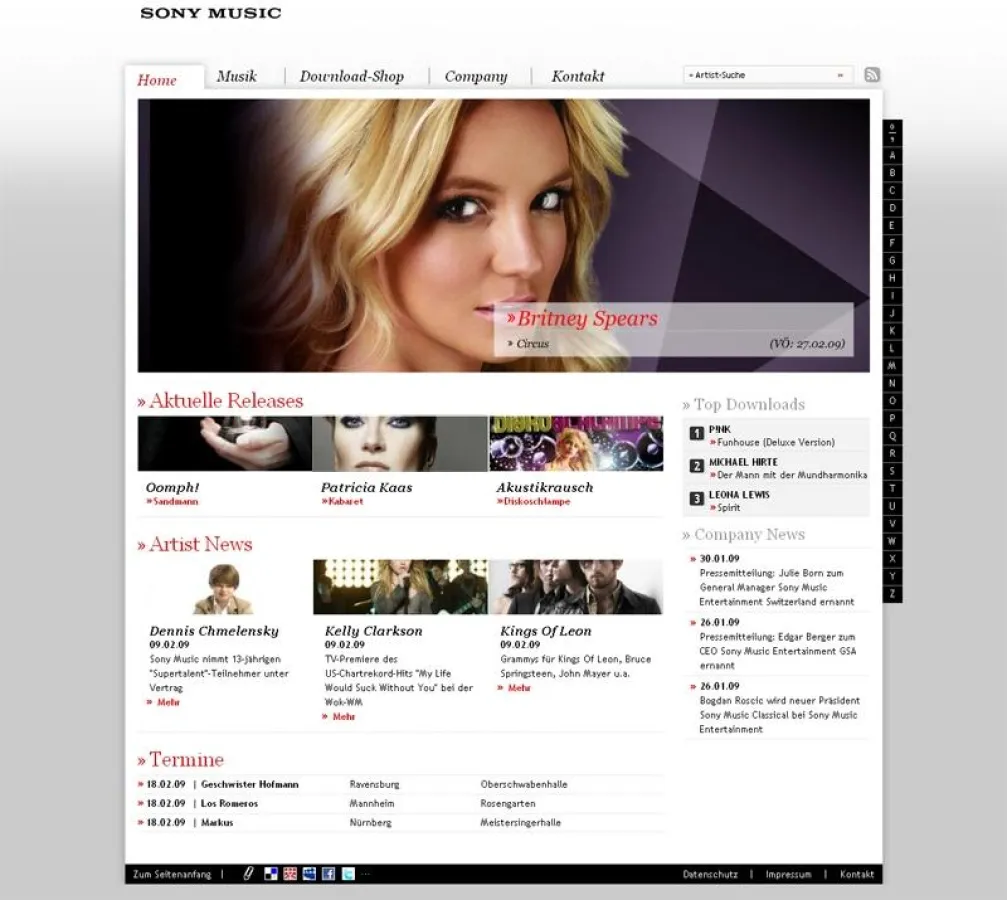Screen dimensions: 1007x900
Task: Click the Mister Wong icon in the footer
Action: tap(289, 873)
